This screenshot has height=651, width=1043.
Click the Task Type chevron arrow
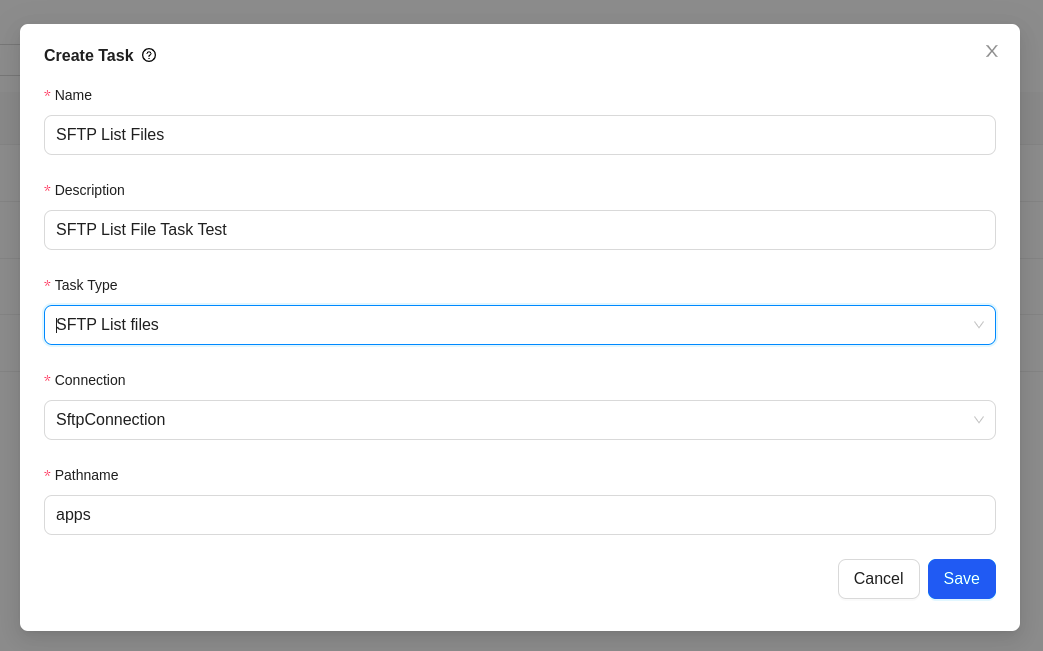[978, 325]
